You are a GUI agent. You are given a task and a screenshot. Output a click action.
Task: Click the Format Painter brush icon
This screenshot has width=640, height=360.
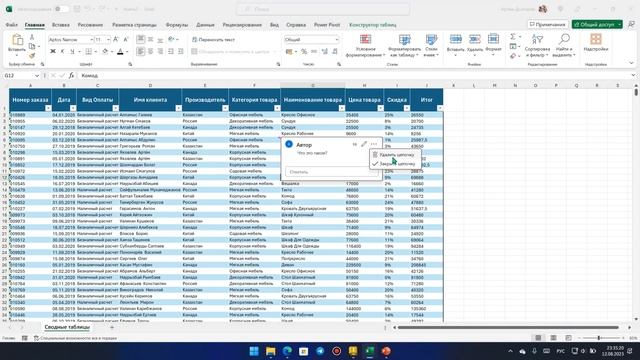pos(32,56)
